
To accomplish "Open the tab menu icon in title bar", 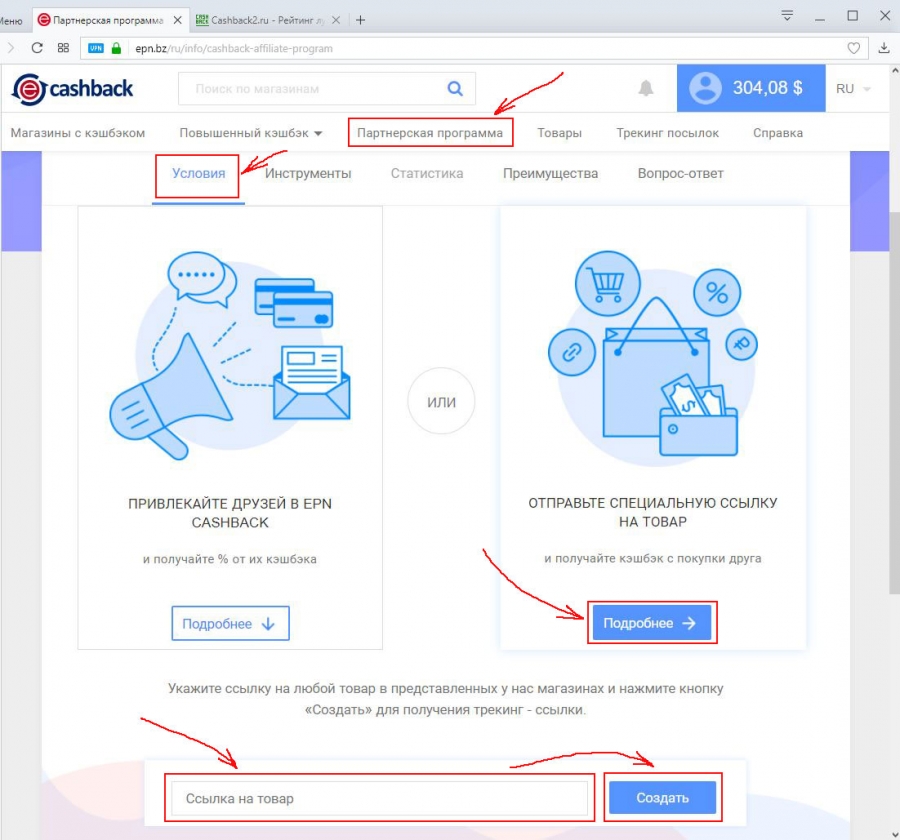I will [x=787, y=16].
